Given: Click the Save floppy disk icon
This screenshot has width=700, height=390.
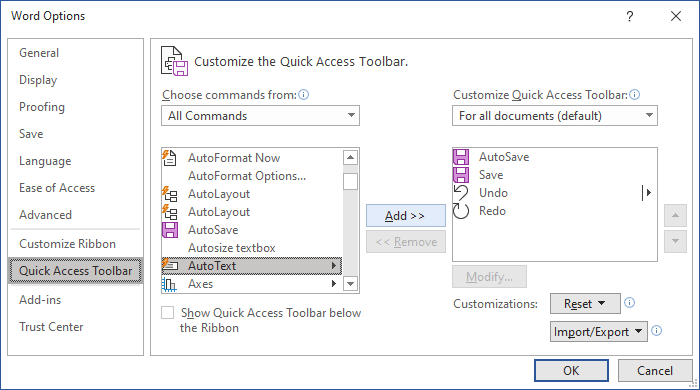Looking at the screenshot, I should point(461,174).
